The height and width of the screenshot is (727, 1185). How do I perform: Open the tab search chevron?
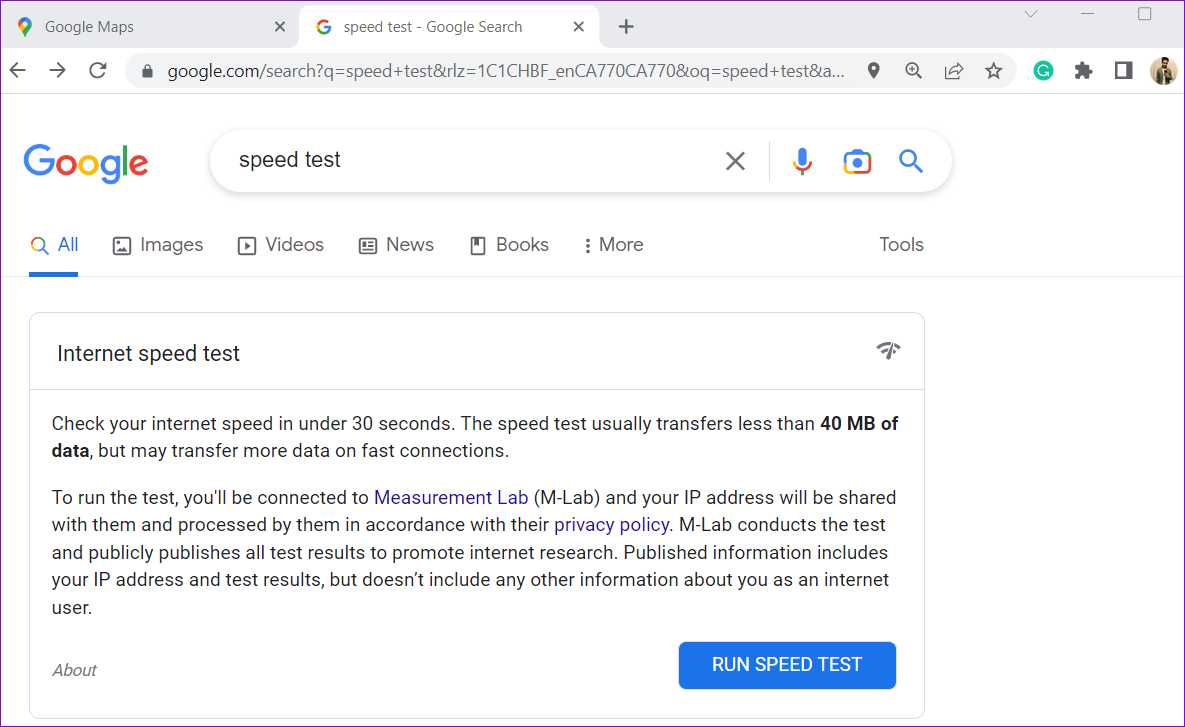tap(1031, 14)
